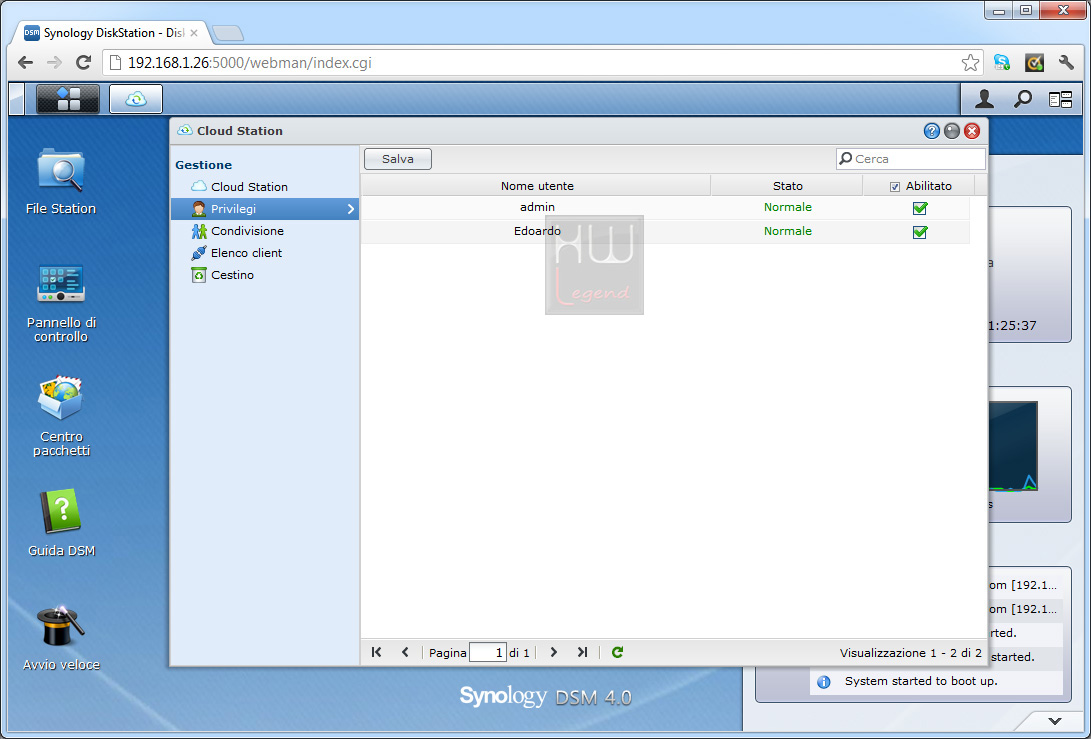Launch Centro pacchetti from the desktop
Screen dimensions: 1091x739
(x=61, y=416)
